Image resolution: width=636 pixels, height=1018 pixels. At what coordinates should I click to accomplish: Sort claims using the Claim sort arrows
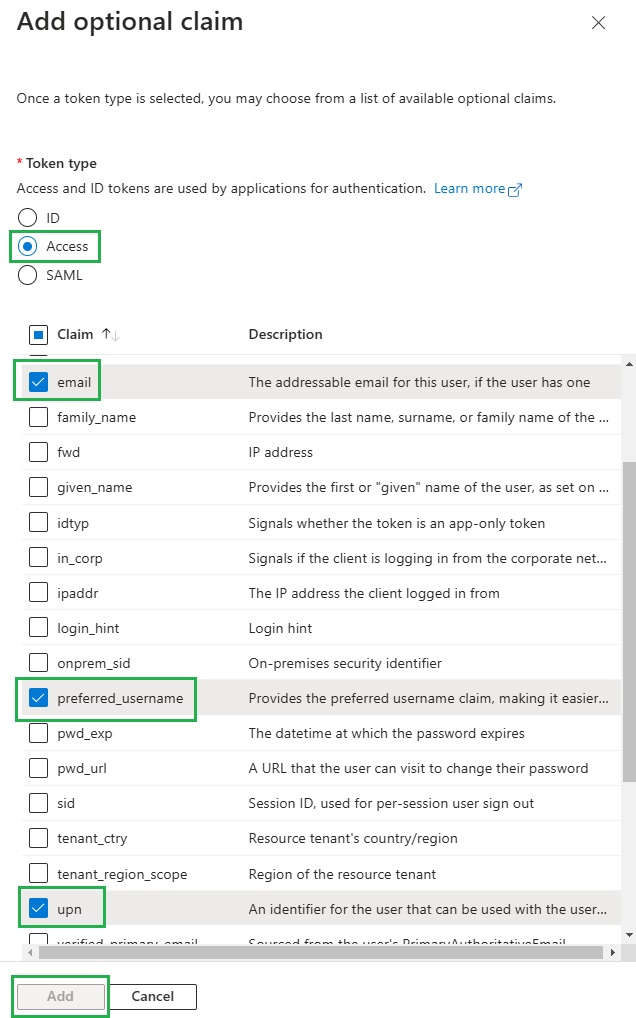click(110, 334)
